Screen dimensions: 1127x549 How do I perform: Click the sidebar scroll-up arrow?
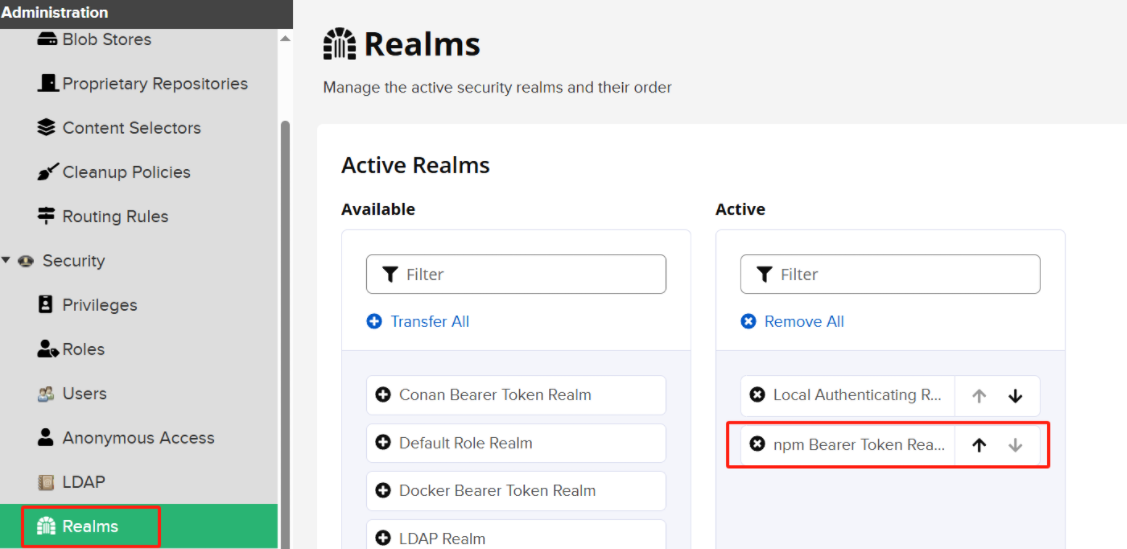285,39
